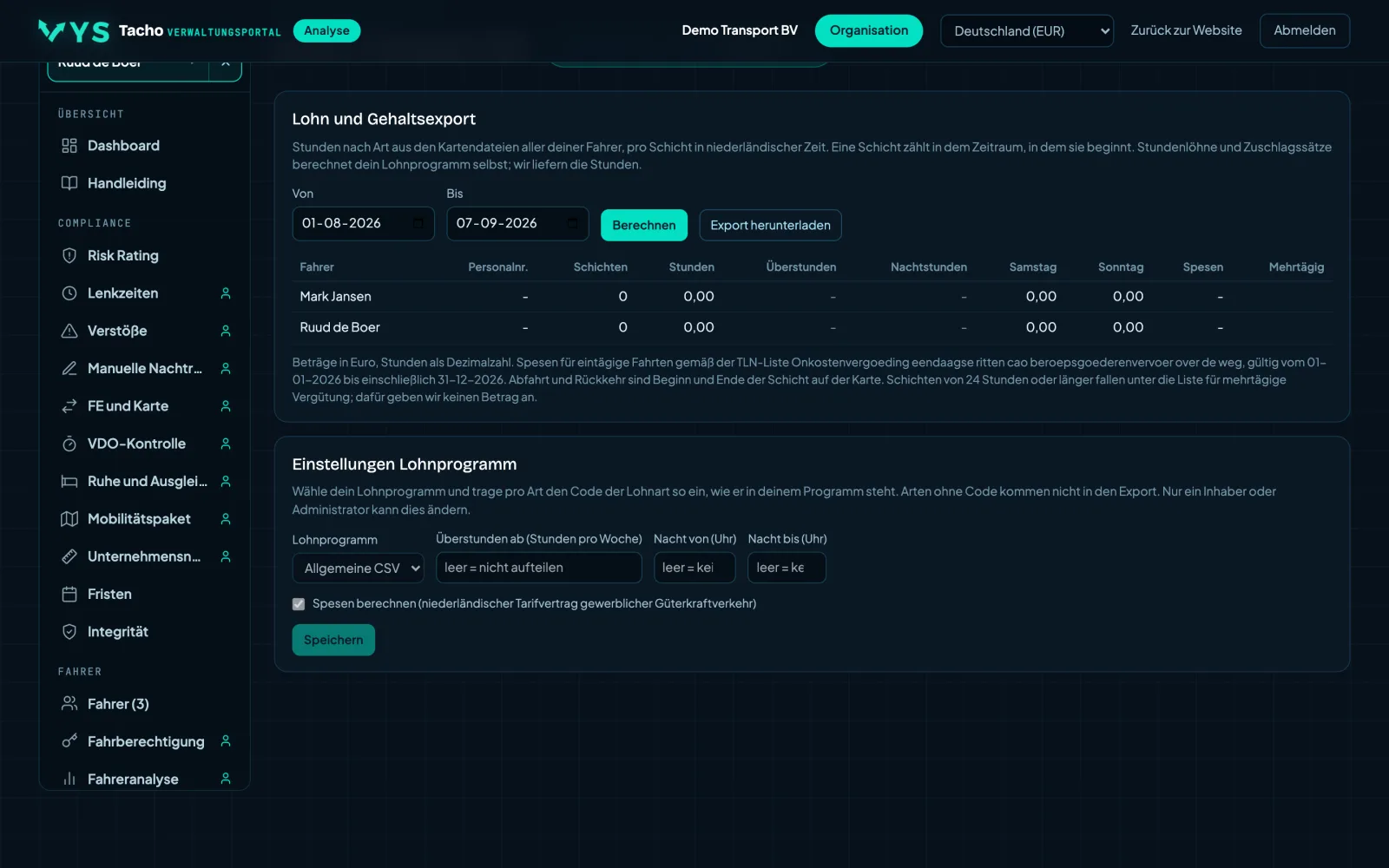The image size is (1389, 868).
Task: Click Zurück zur Website link
Action: [1186, 30]
